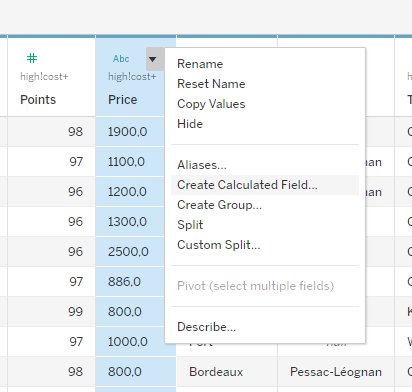This screenshot has height=392, width=412.
Task: Click the high!cost+ source label above Price
Action: coord(132,77)
